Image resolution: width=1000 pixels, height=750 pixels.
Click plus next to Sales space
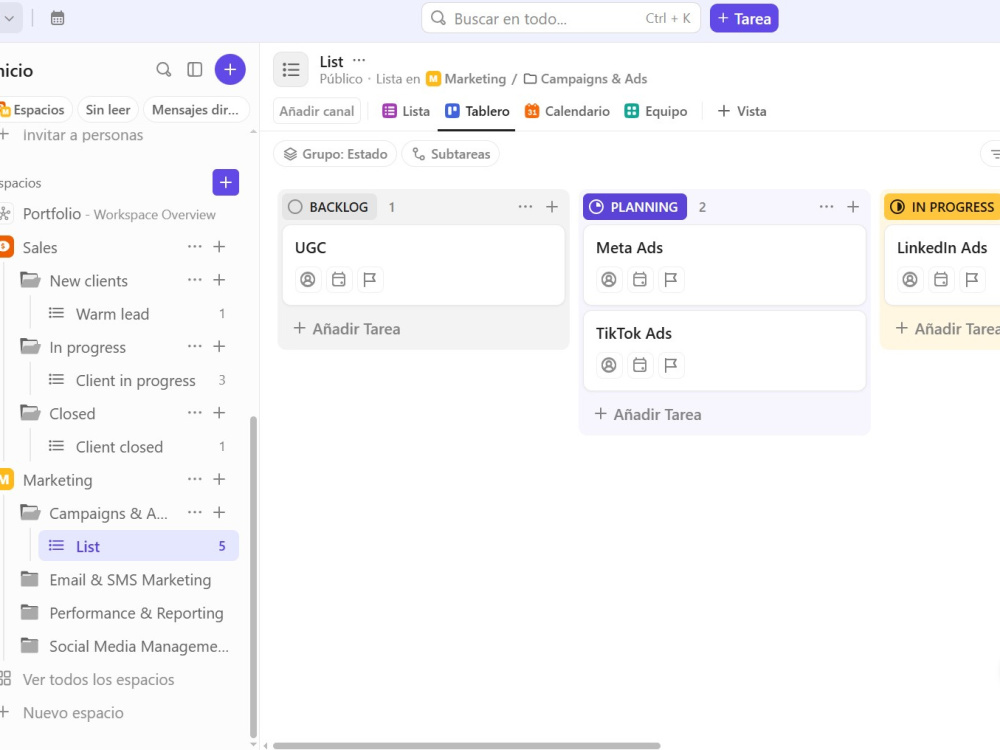coord(219,247)
